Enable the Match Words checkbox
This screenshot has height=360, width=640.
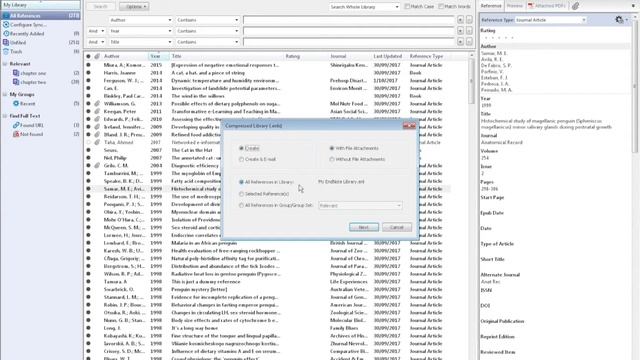pos(441,7)
